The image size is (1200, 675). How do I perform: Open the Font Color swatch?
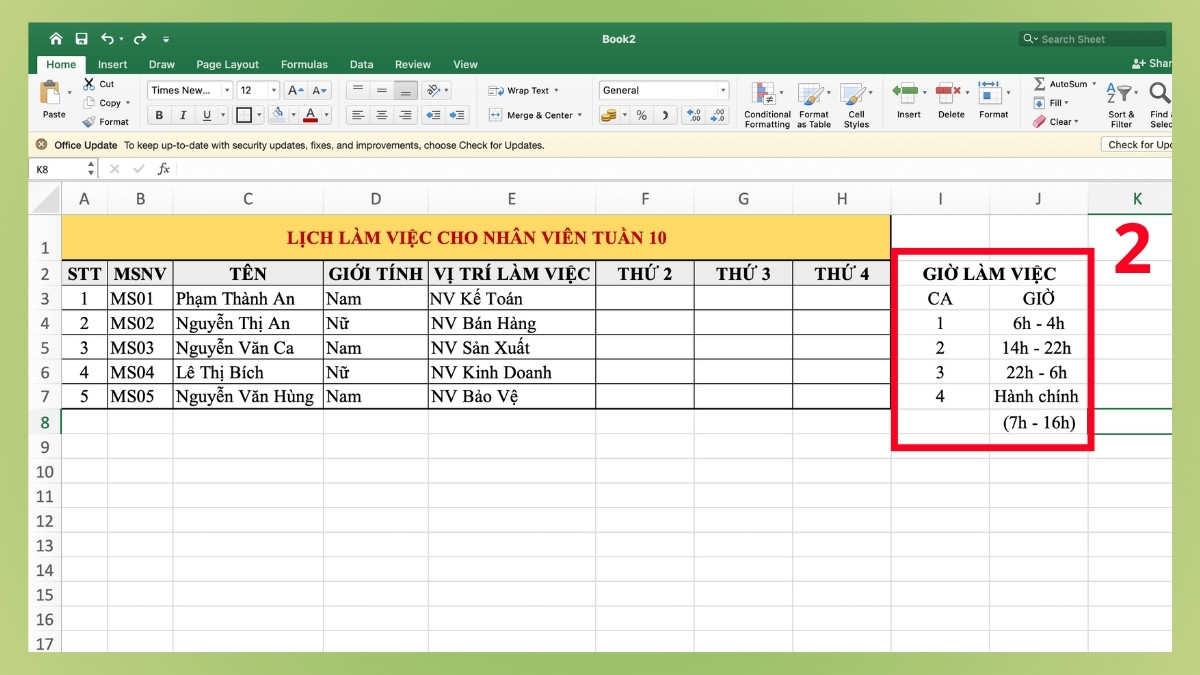(313, 114)
